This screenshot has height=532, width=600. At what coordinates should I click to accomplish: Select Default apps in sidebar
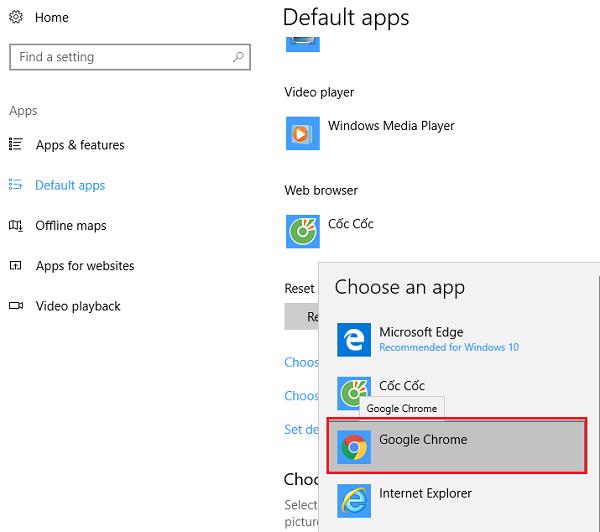(x=70, y=185)
